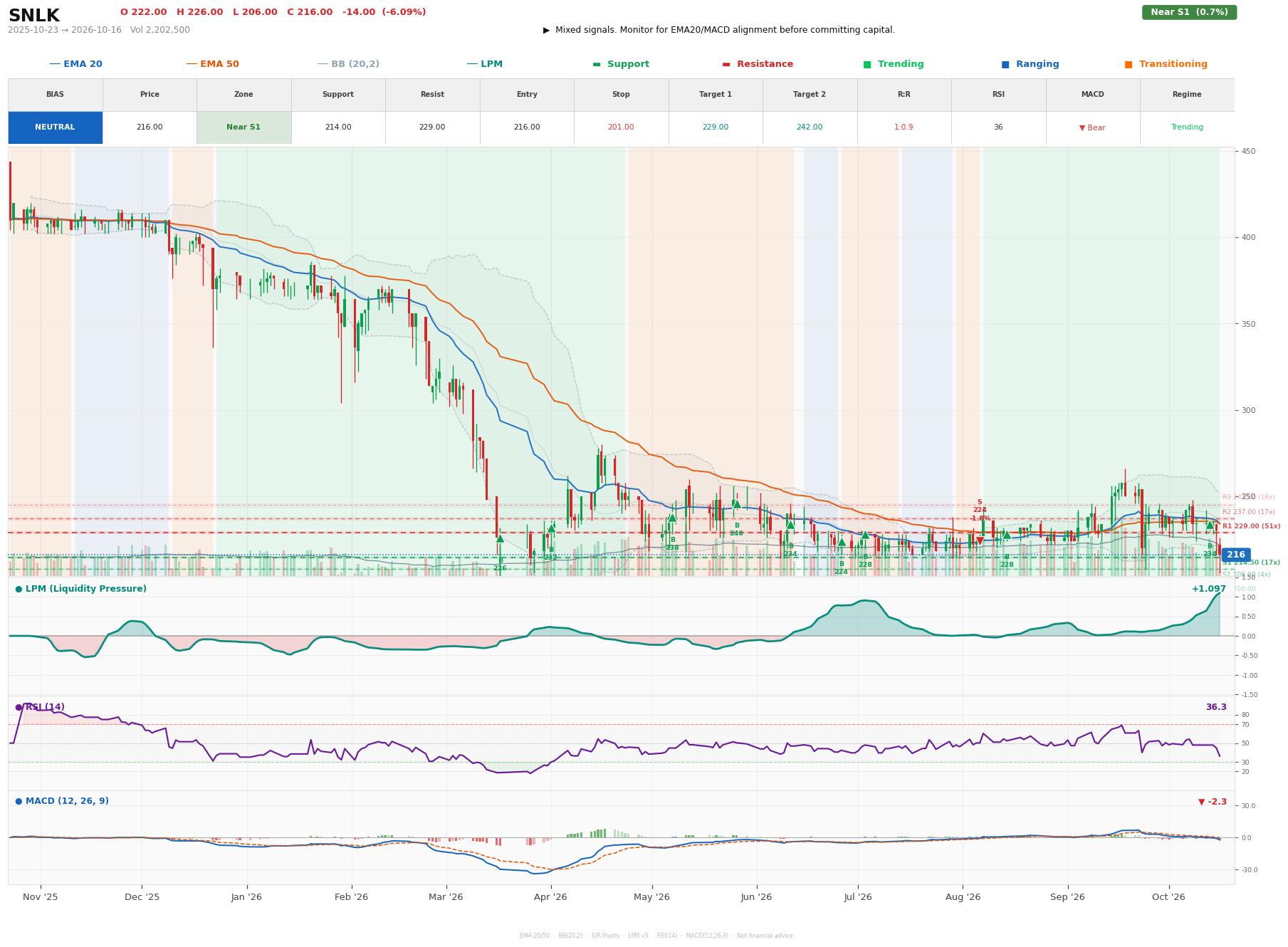This screenshot has width=1288, height=947.
Task: Click the LPM line legend entry
Action: pos(484,64)
